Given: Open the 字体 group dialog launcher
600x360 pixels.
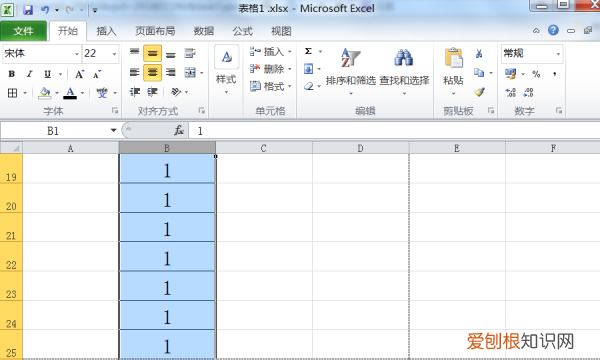Looking at the screenshot, I should 115,111.
